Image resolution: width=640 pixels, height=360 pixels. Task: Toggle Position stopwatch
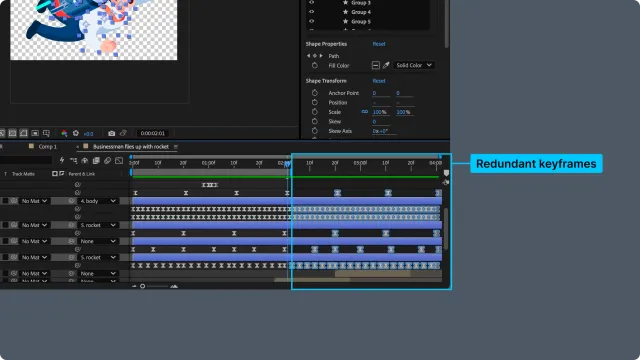pyautogui.click(x=314, y=102)
